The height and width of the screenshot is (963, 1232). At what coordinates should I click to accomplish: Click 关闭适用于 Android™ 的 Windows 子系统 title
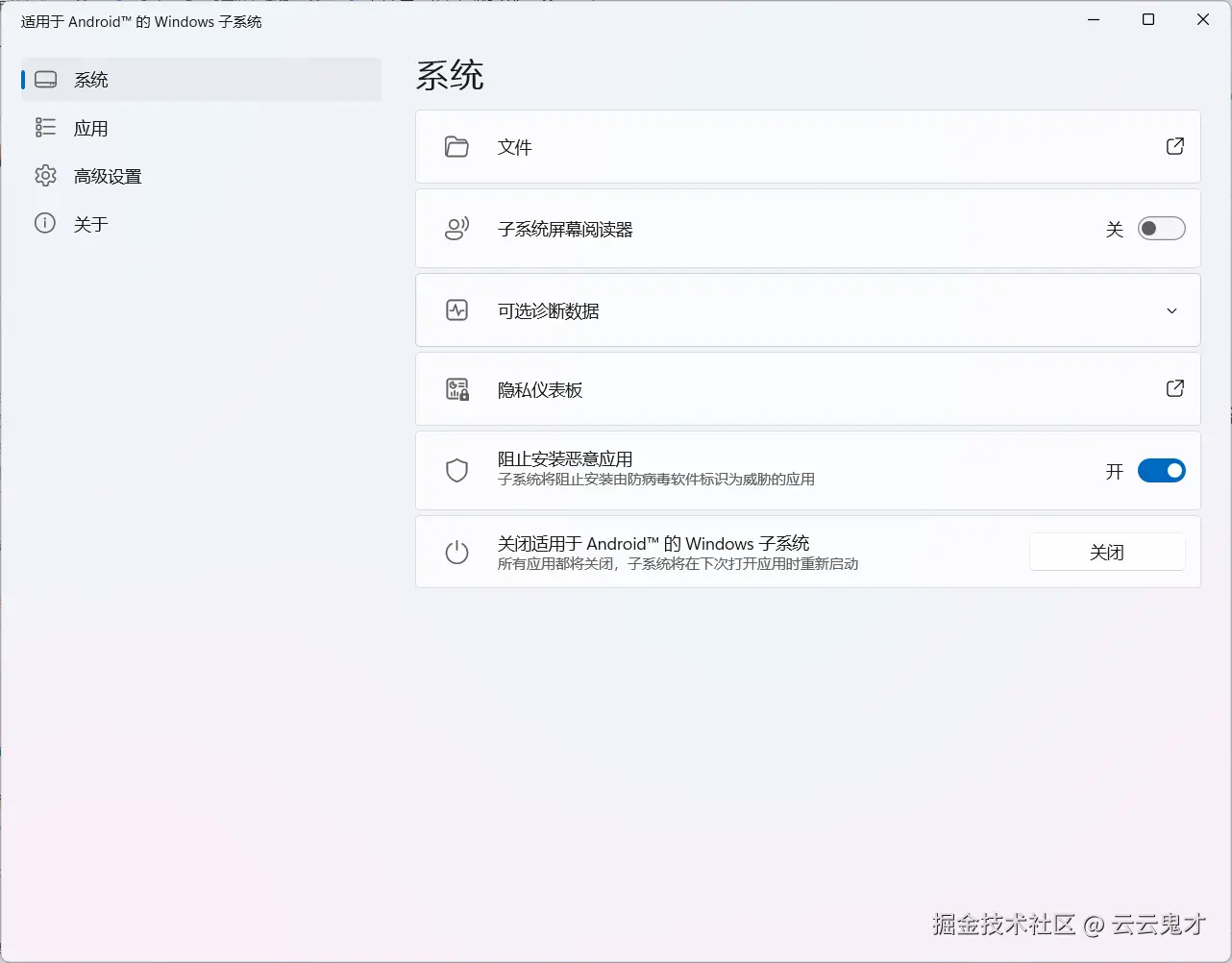[653, 544]
